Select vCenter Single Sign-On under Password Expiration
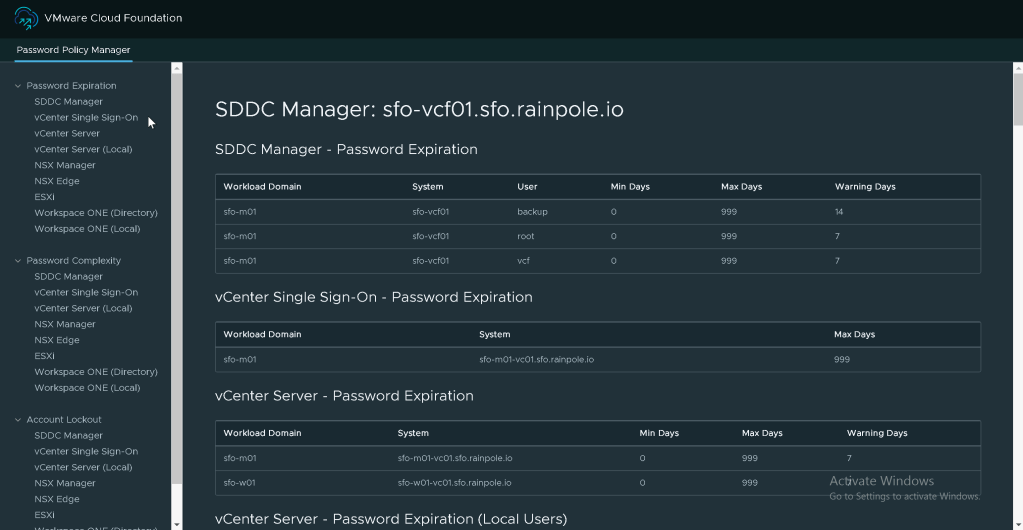The height and width of the screenshot is (530, 1023). point(86,118)
